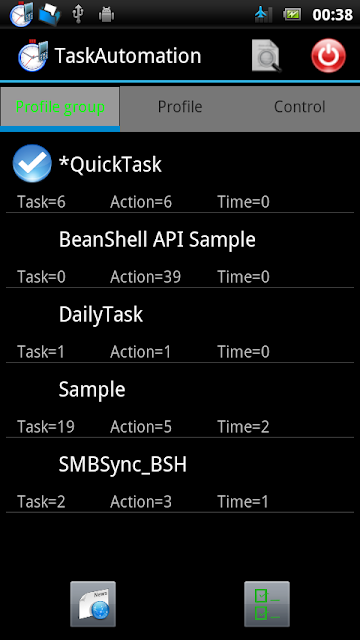This screenshot has height=640, width=360.
Task: Uncheck the blue checkmark beside *QuickTask
Action: coord(32,163)
